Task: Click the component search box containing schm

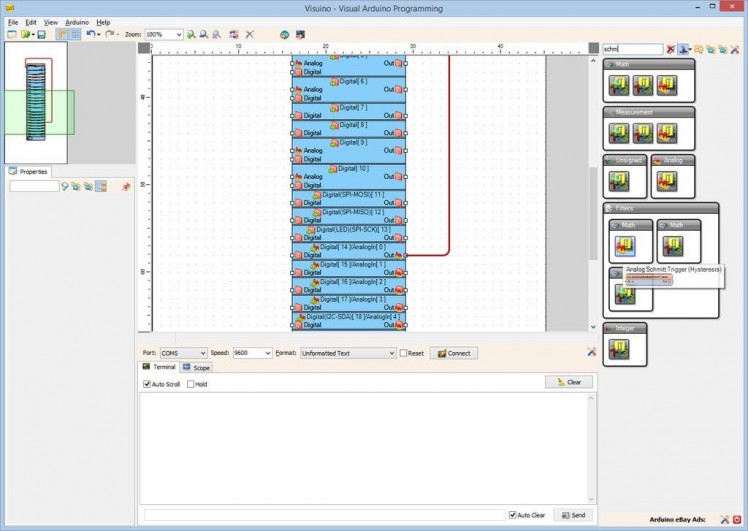Action: coord(633,49)
